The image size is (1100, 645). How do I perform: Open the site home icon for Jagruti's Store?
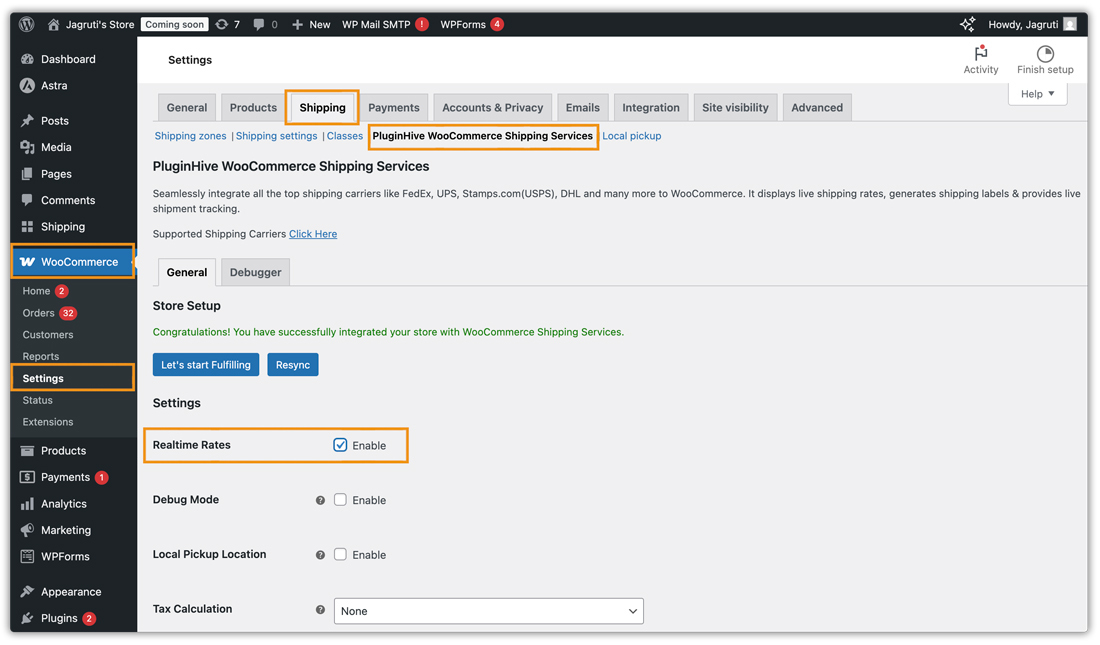53,24
